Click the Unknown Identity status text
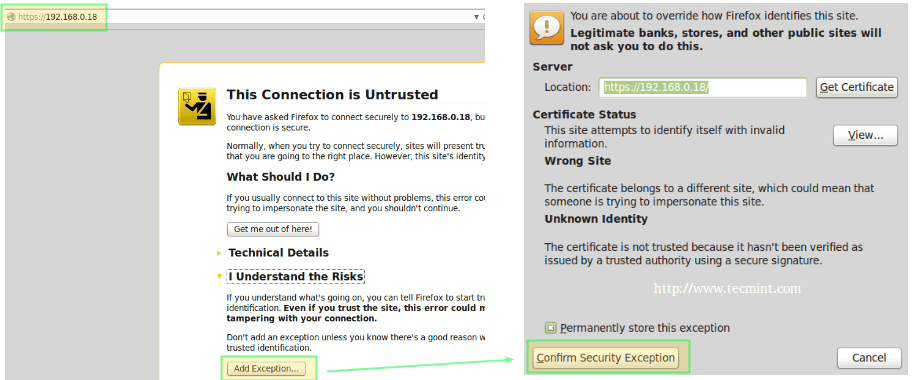 [596, 219]
